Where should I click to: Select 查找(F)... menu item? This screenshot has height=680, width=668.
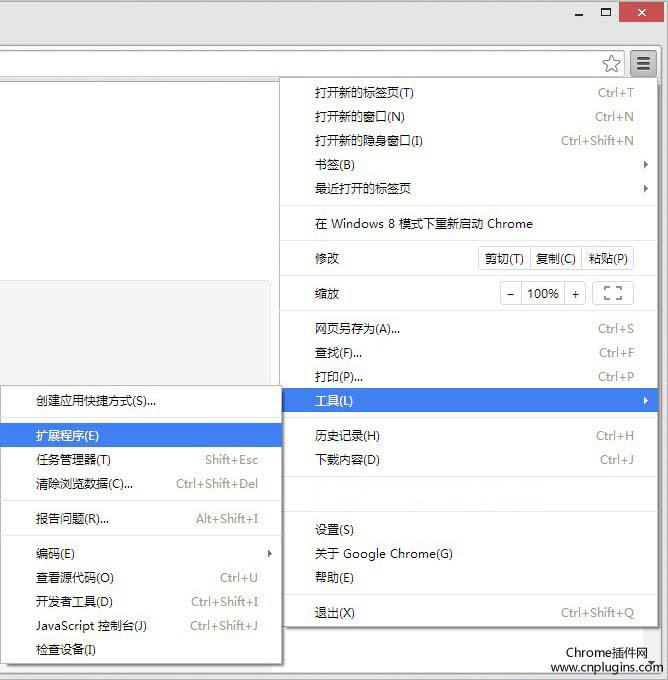pyautogui.click(x=469, y=353)
